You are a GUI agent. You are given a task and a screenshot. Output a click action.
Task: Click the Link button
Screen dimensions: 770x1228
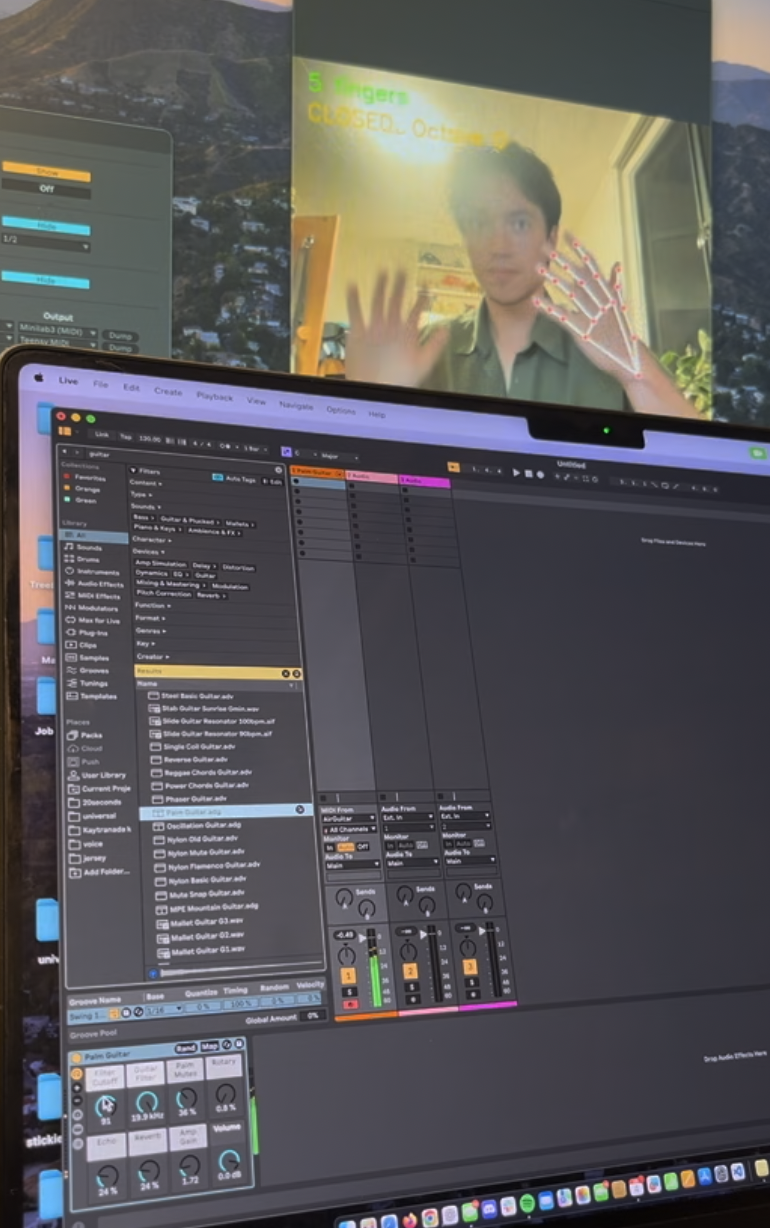[102, 434]
